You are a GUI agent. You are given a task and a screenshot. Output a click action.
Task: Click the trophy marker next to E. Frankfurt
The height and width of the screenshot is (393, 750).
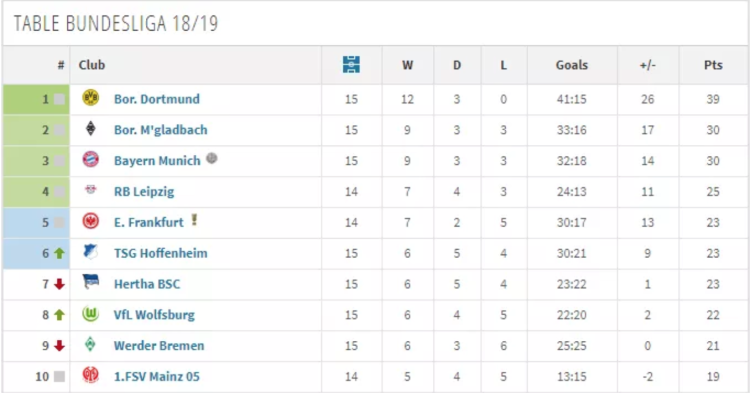(194, 219)
